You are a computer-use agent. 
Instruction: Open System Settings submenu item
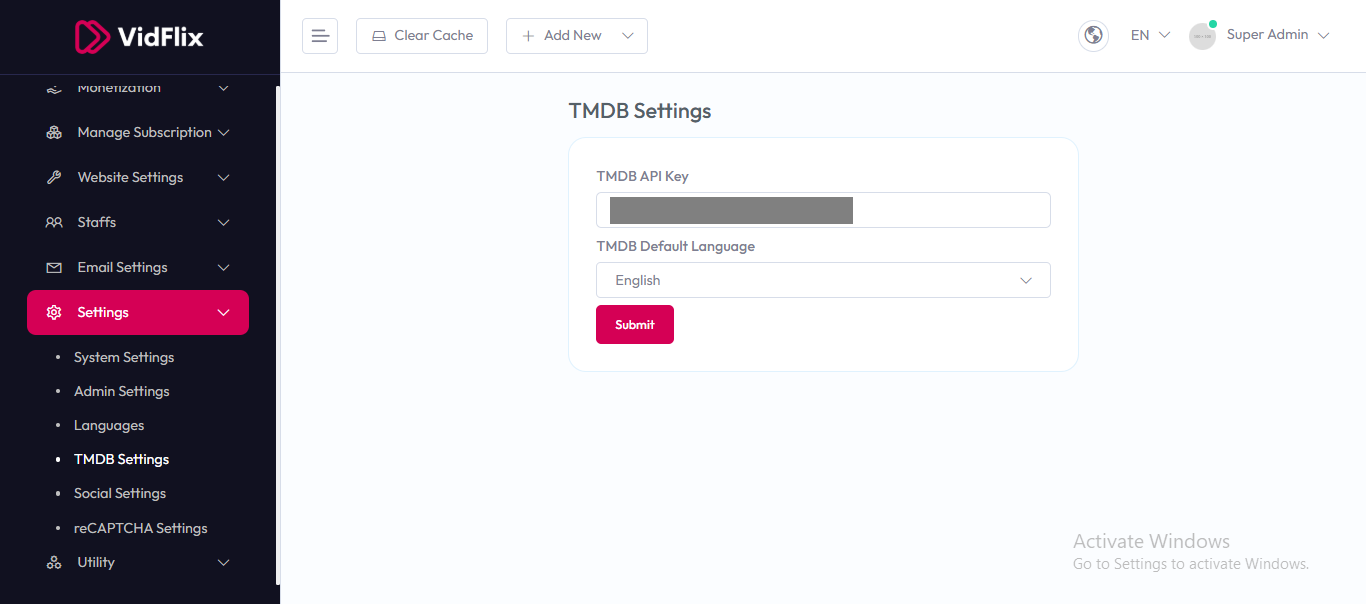(x=124, y=357)
